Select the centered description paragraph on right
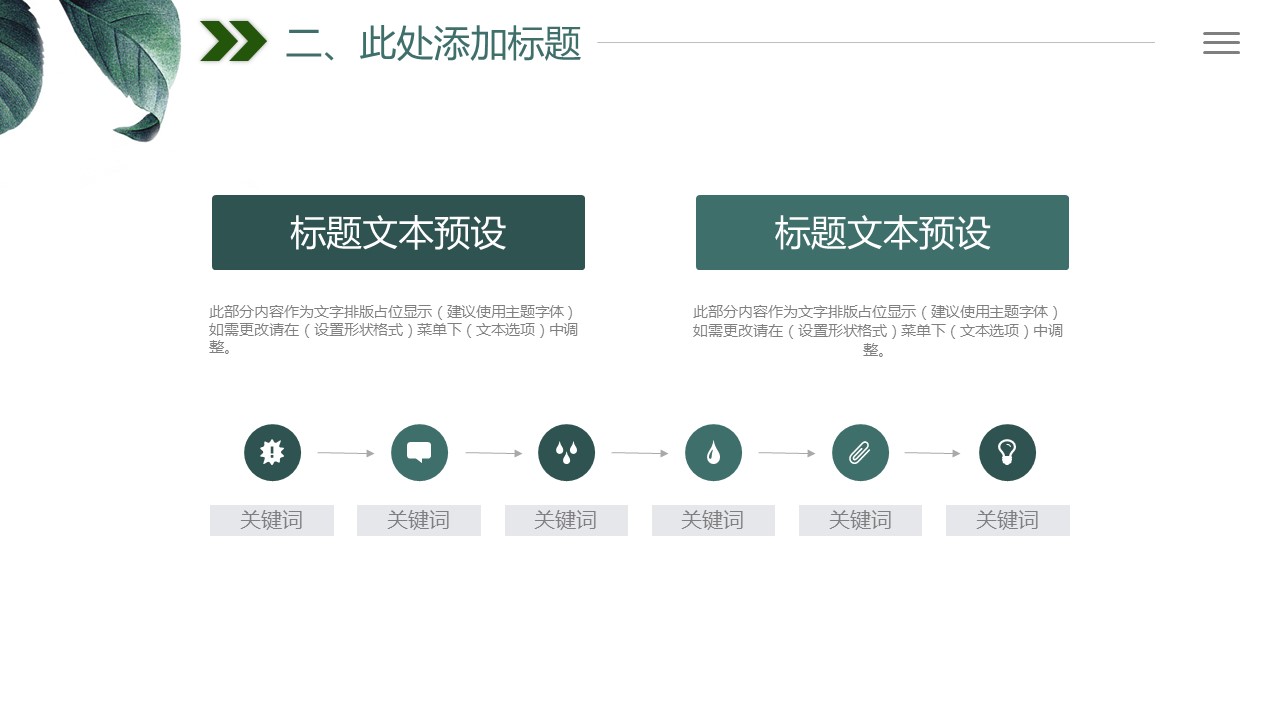The image size is (1280, 720). point(877,330)
